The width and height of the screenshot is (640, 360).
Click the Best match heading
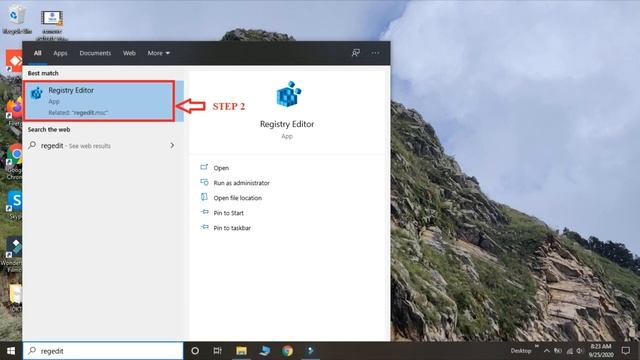(x=43, y=73)
